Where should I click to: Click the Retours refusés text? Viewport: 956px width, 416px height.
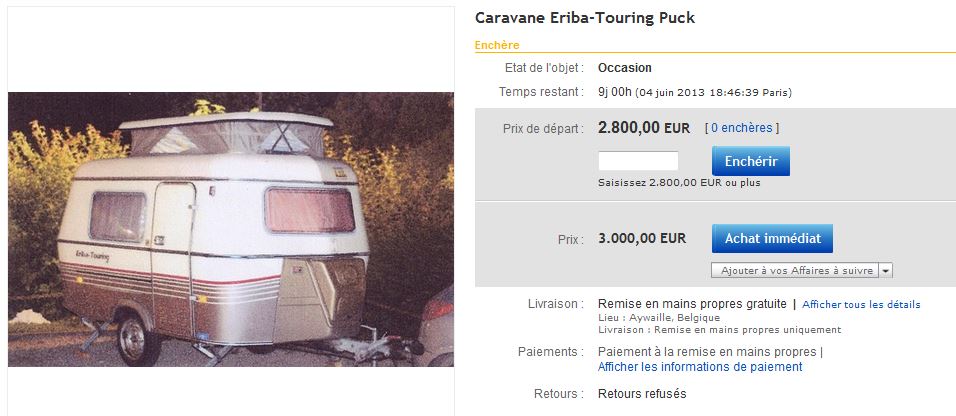coord(642,394)
